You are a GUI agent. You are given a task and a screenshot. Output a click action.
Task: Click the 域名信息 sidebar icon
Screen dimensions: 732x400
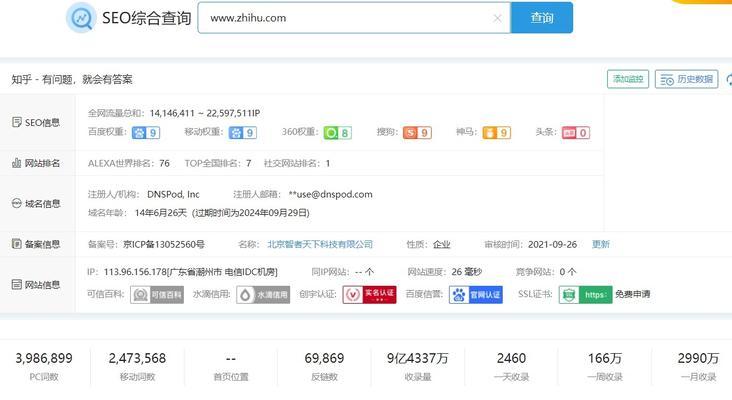[17, 204]
